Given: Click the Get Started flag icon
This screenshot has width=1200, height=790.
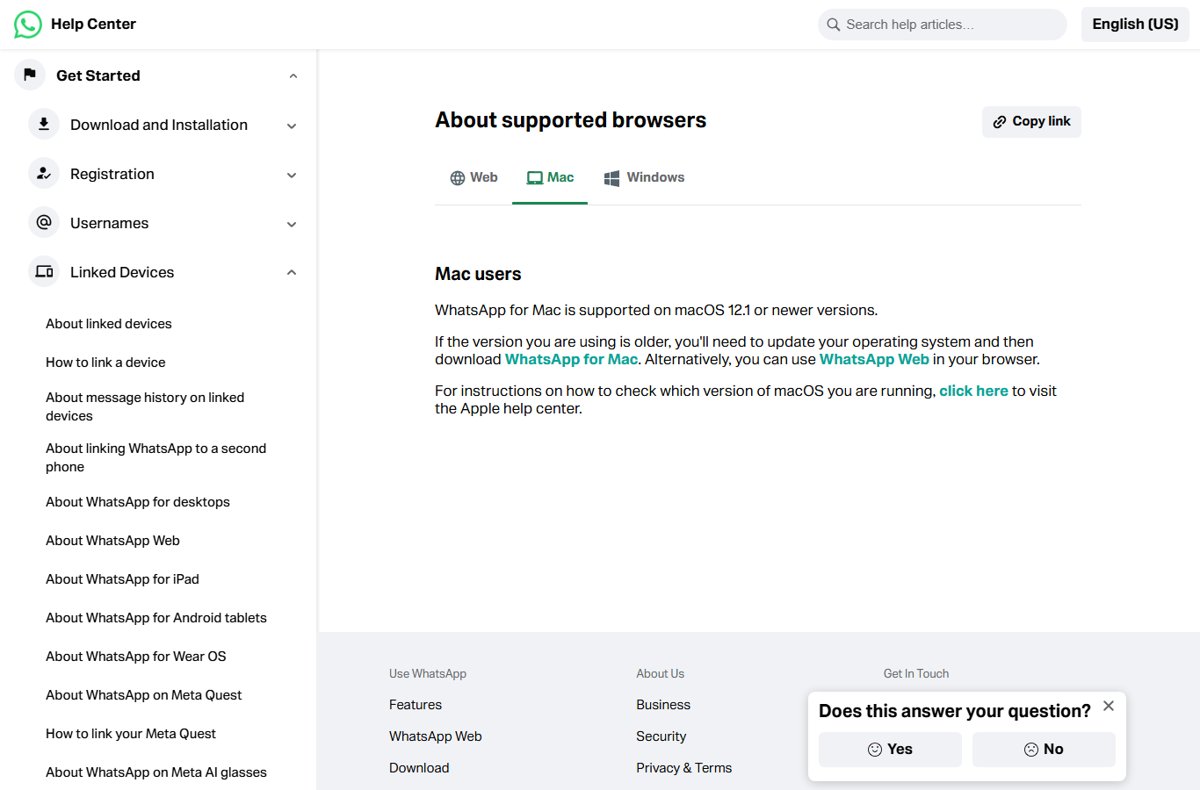Looking at the screenshot, I should point(30,75).
